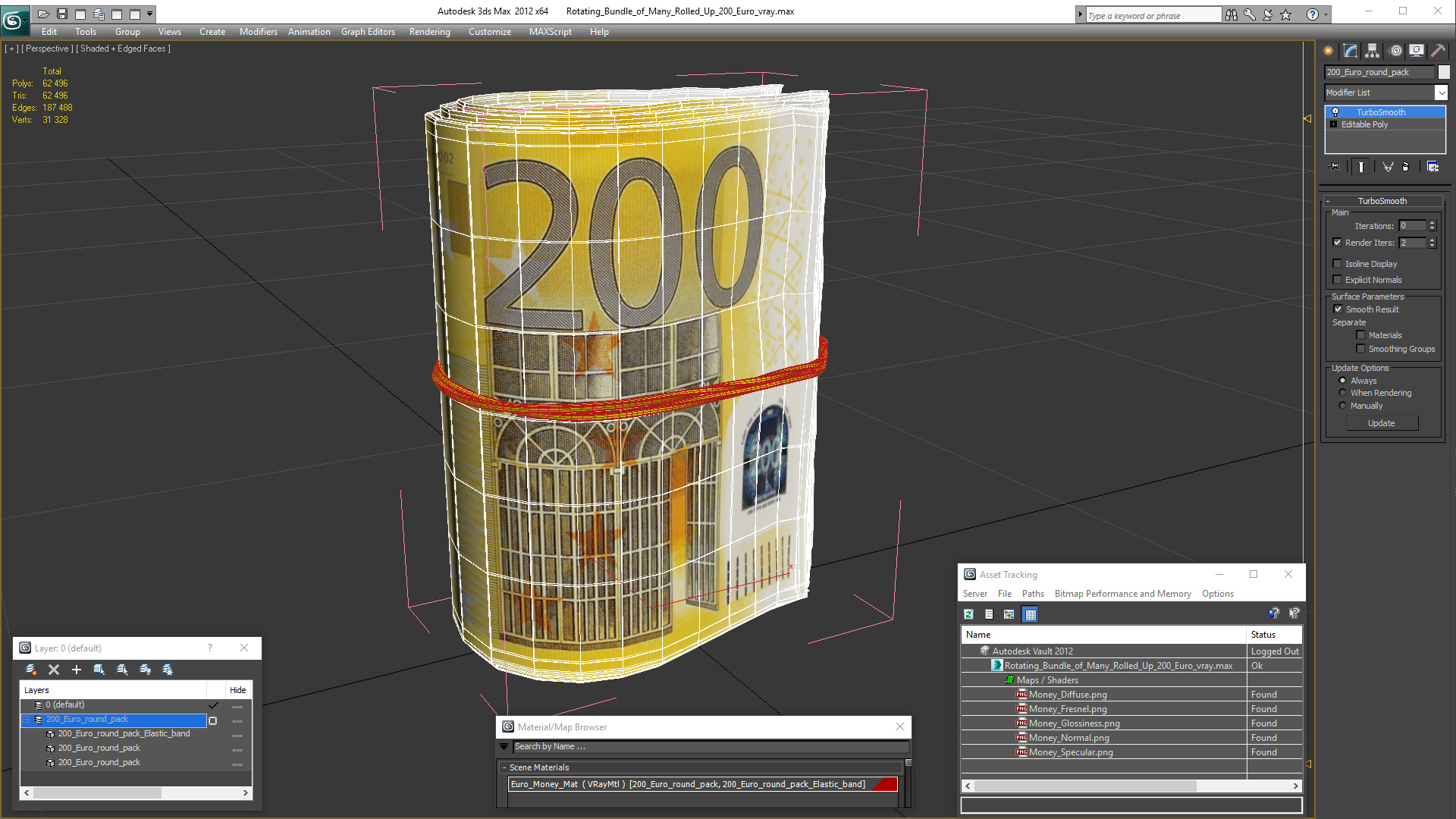
Task: Expand Editable Poly sub-objects in stack
Action: point(1333,124)
